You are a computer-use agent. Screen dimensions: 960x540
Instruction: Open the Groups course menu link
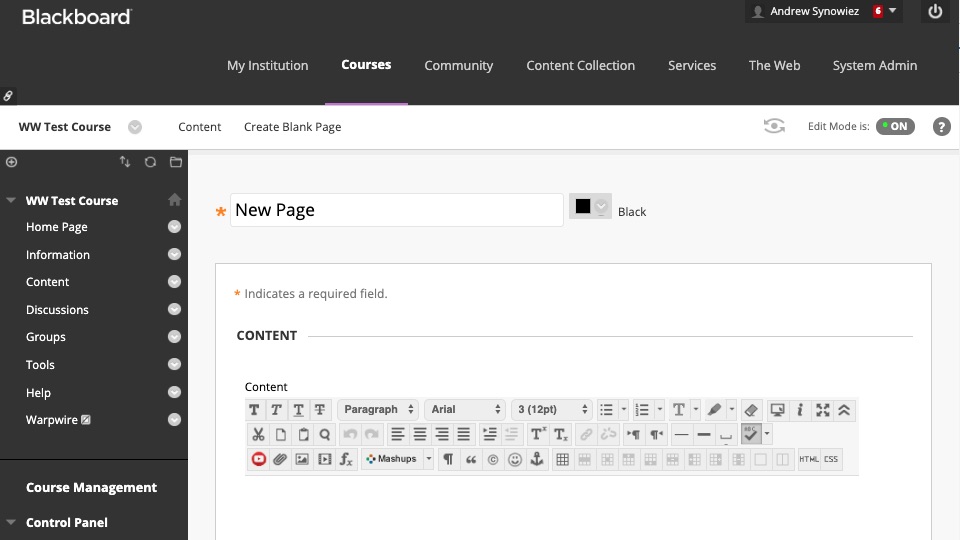pos(45,337)
